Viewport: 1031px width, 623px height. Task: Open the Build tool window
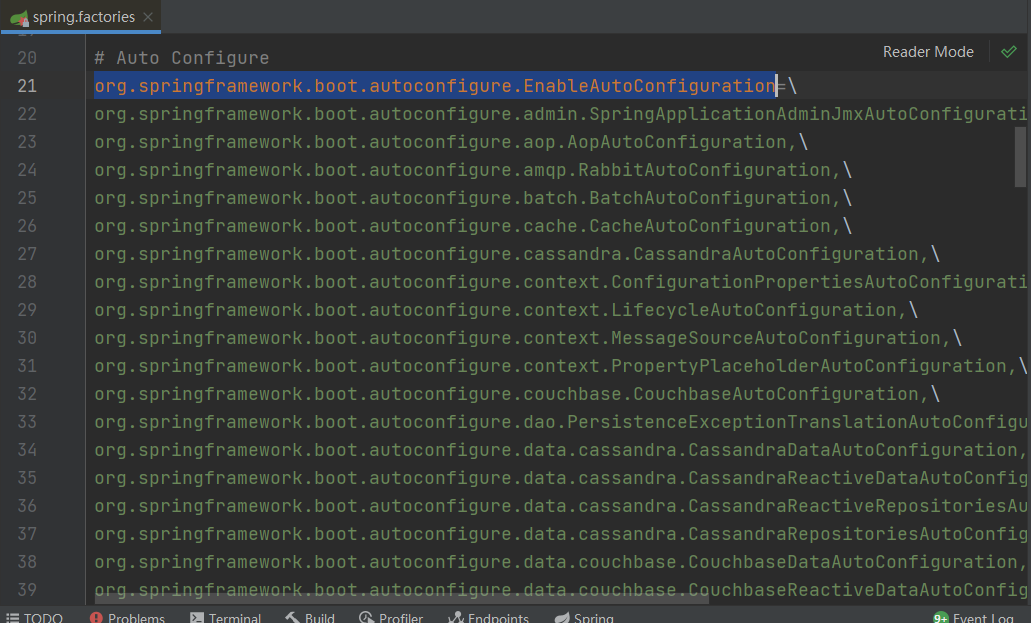[310, 617]
